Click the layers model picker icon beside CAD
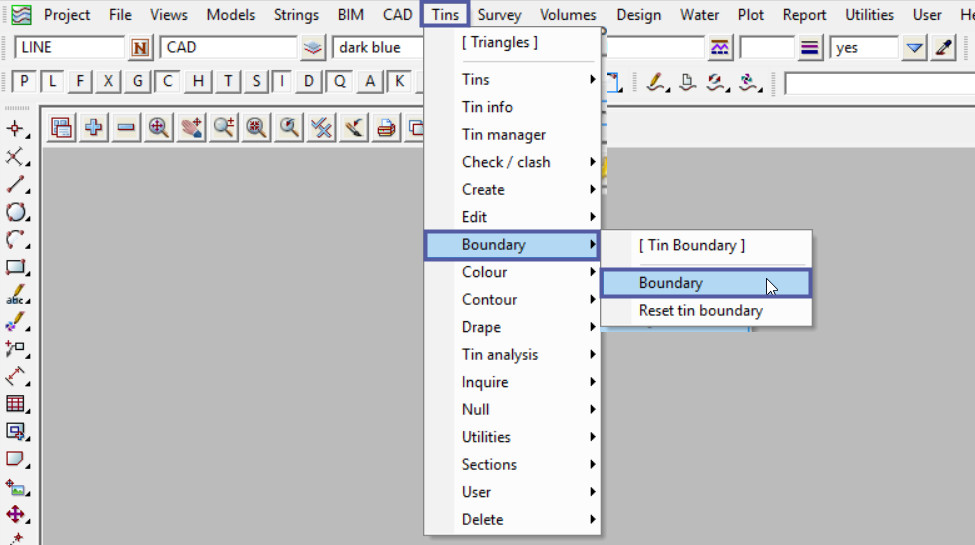 tap(314, 48)
